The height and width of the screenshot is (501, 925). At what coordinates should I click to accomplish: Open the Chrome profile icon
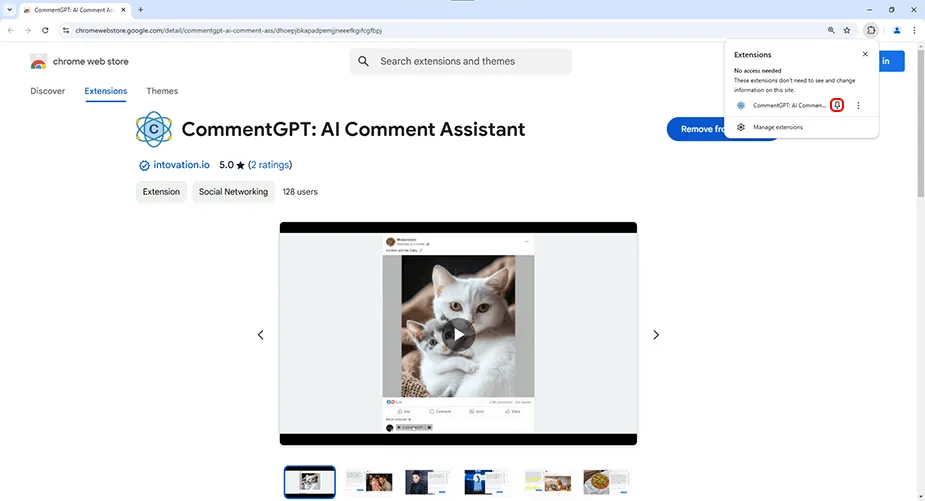point(897,30)
